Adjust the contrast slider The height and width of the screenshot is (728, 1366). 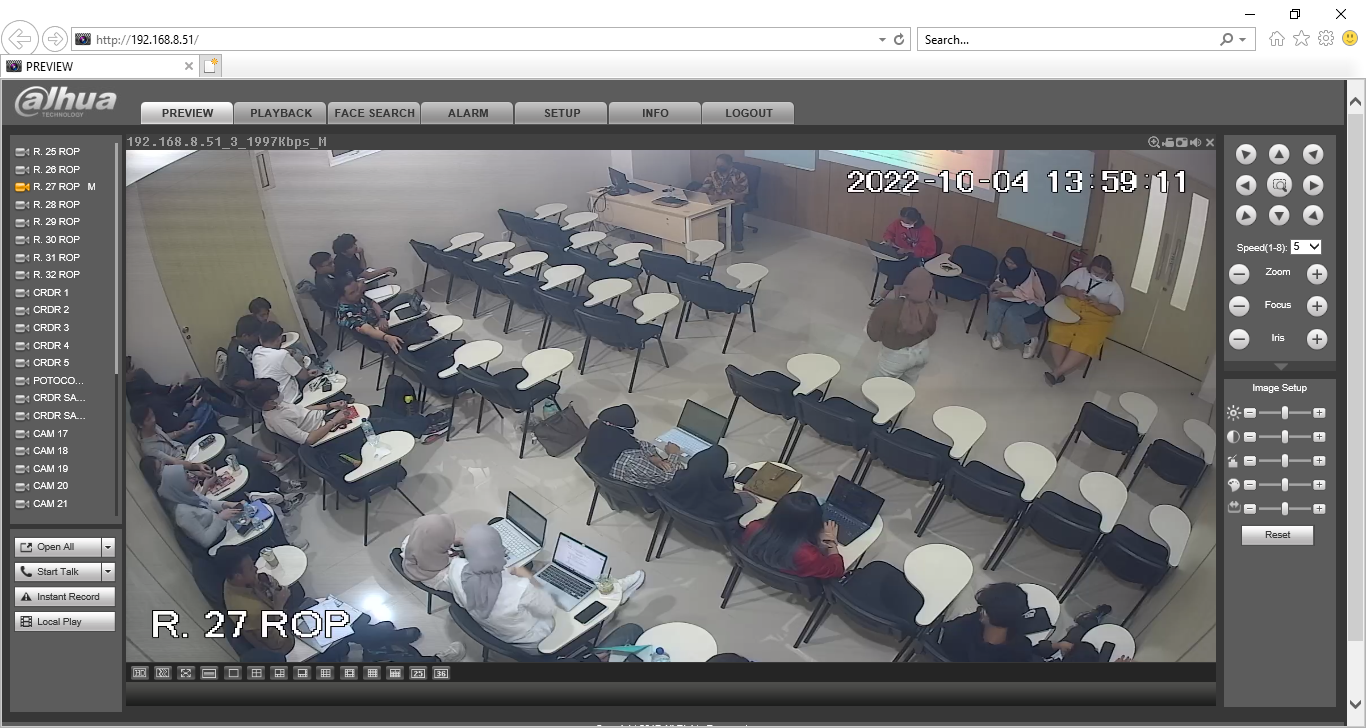pyautogui.click(x=1284, y=437)
